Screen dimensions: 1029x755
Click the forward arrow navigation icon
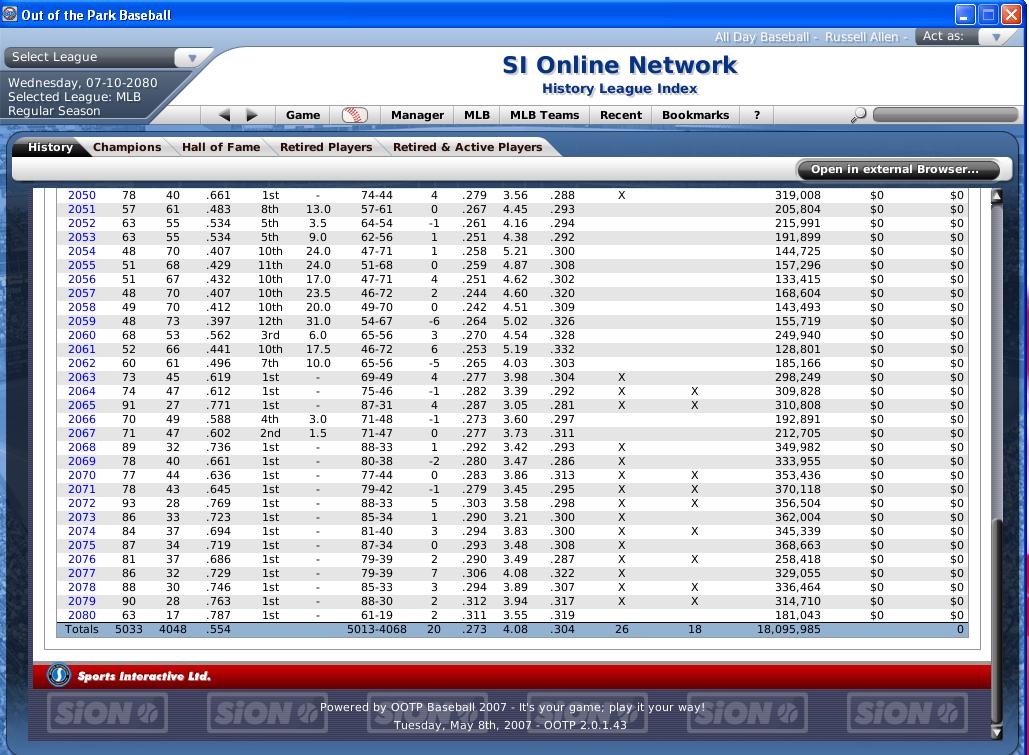[252, 115]
